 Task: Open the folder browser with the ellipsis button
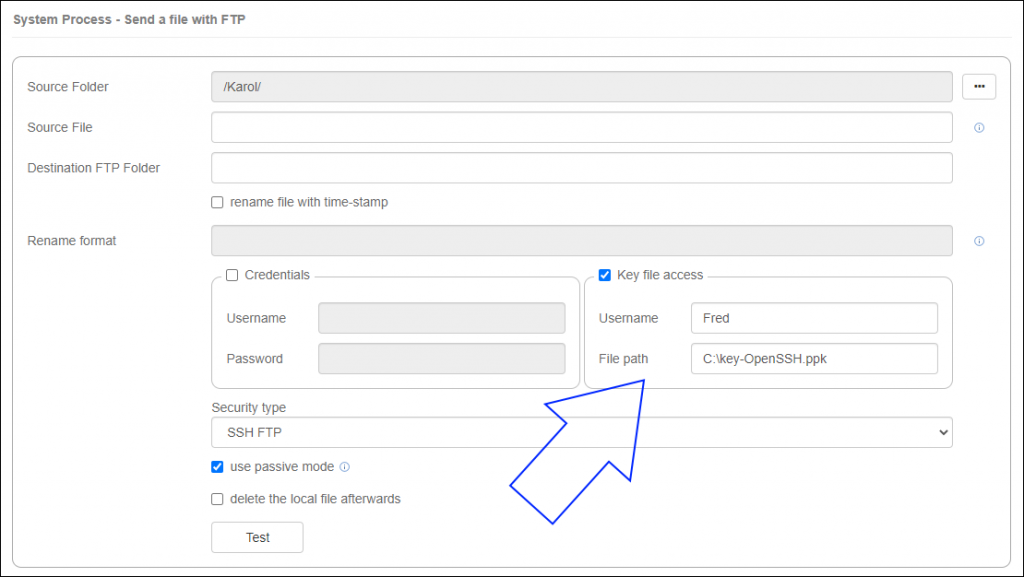point(979,87)
